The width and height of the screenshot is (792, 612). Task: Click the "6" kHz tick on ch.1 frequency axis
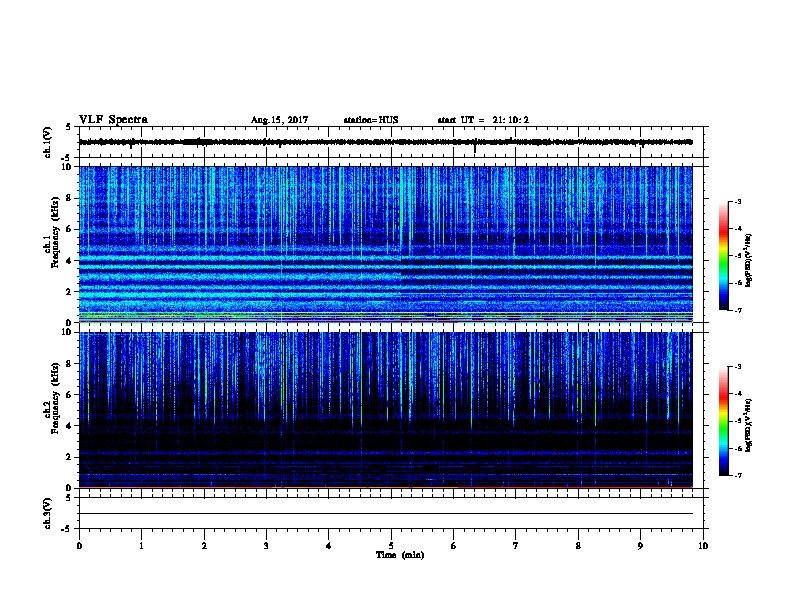69,229
